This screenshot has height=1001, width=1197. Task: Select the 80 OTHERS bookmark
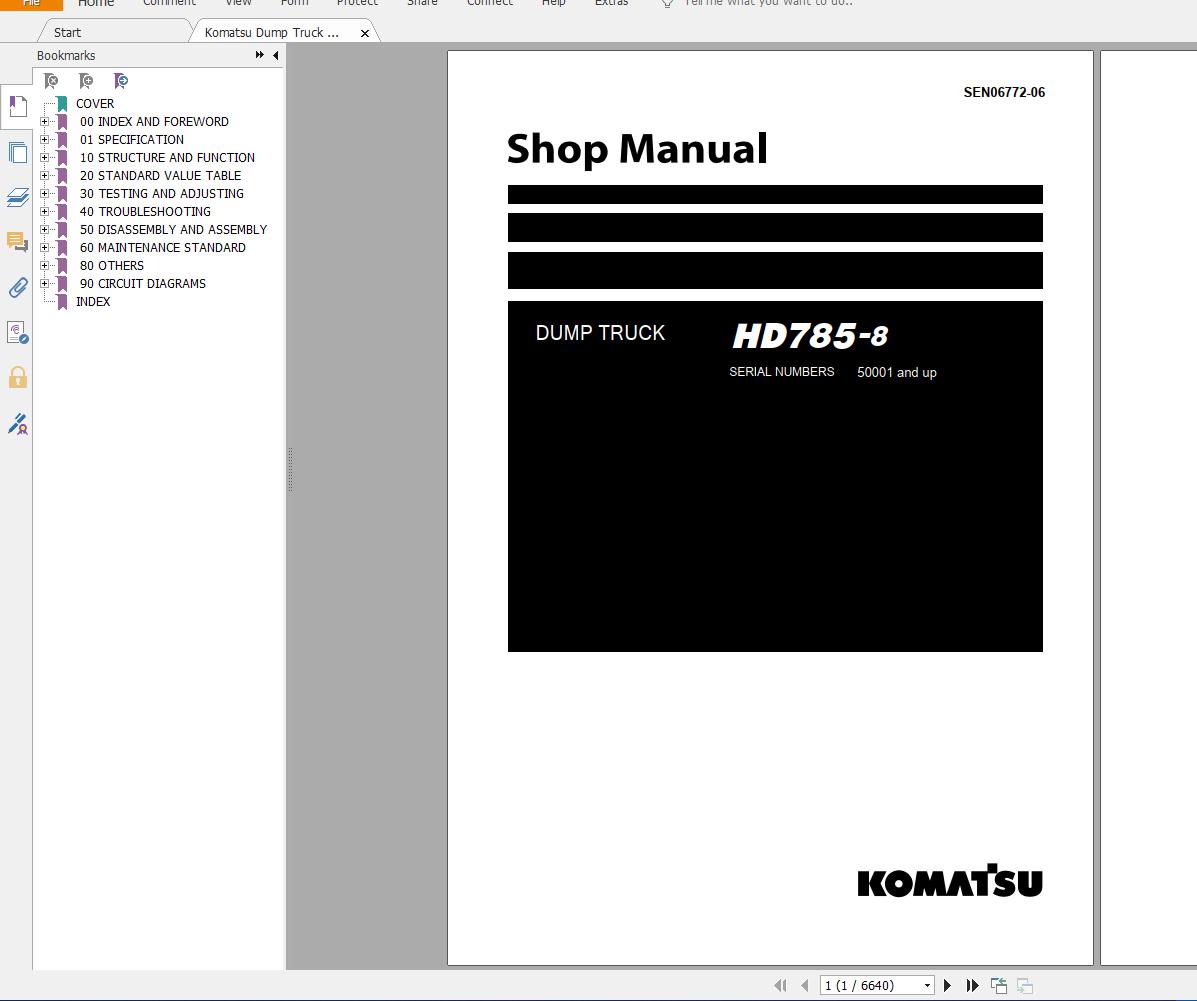coord(111,266)
